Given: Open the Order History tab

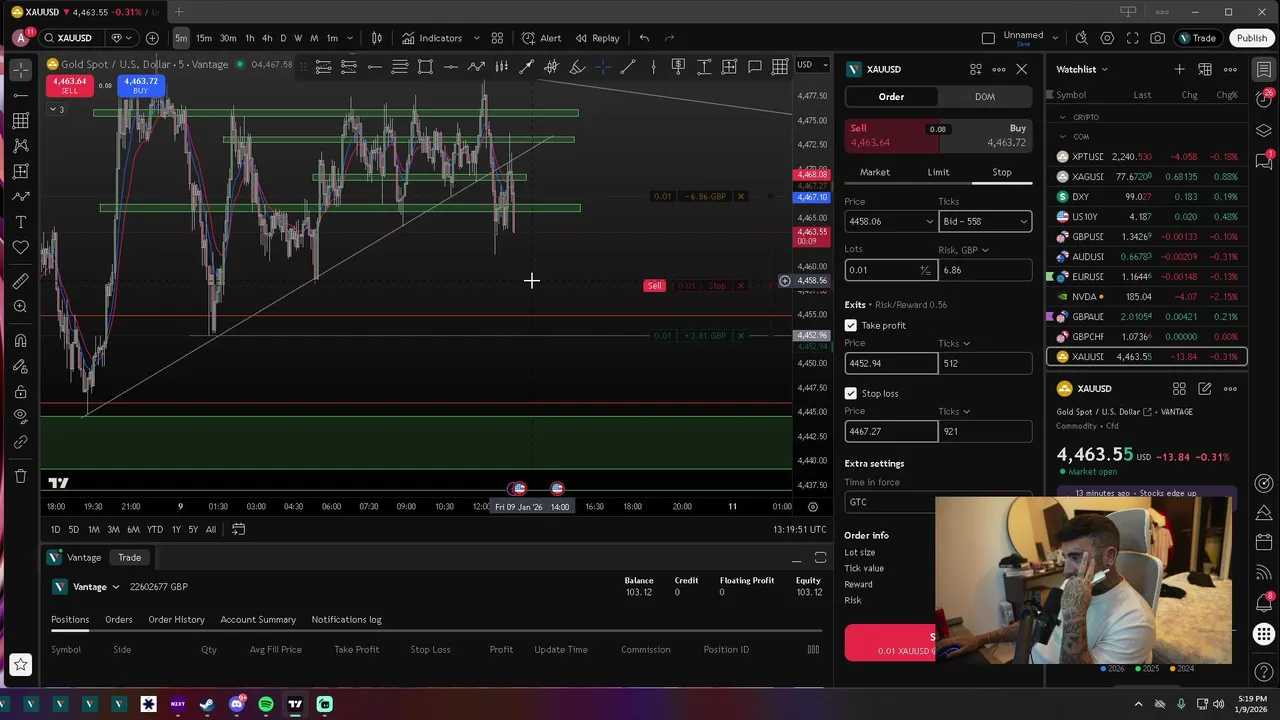Looking at the screenshot, I should tap(176, 620).
